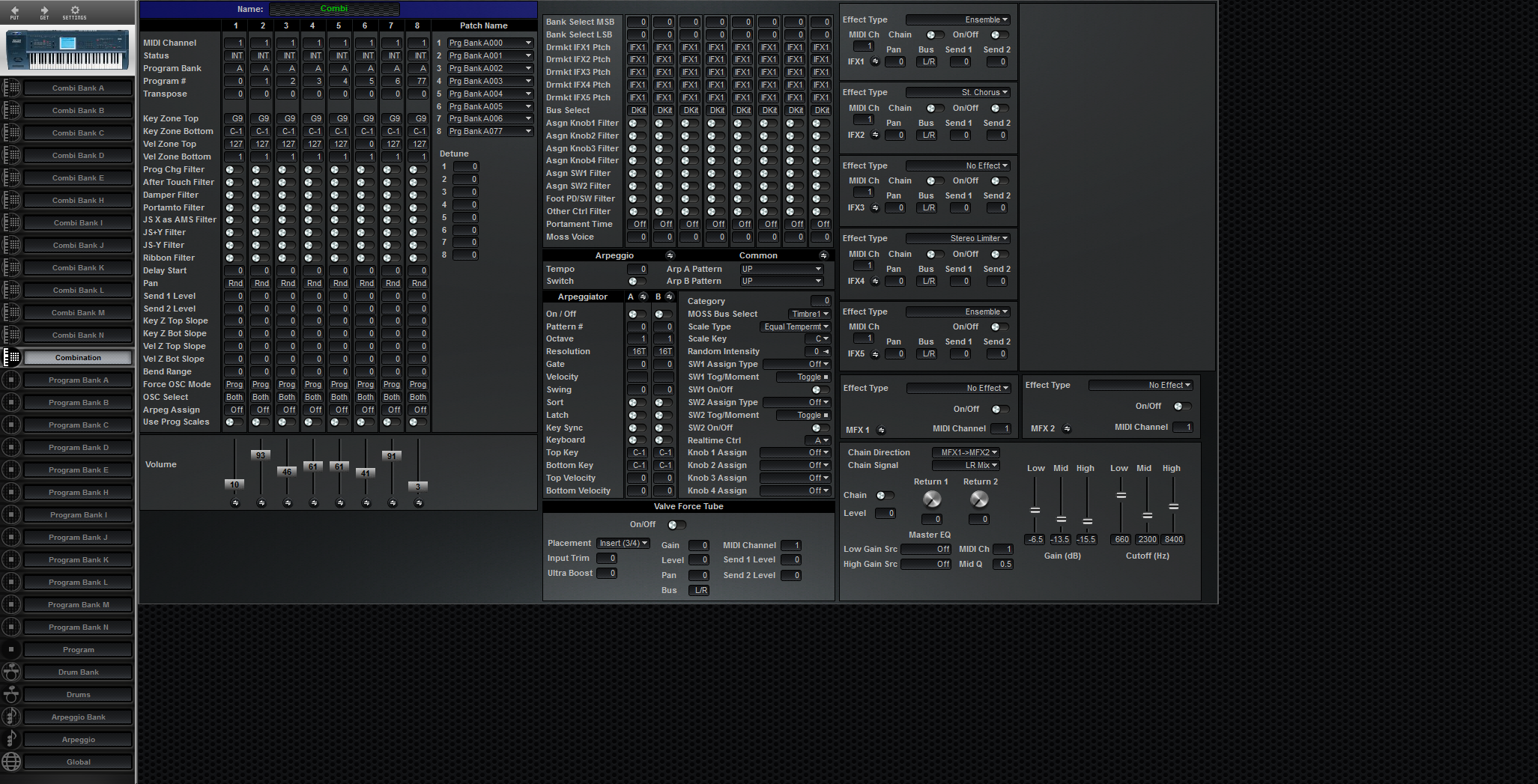The width and height of the screenshot is (1538, 784).
Task: Select the Combination entry in the sidebar
Action: point(78,357)
